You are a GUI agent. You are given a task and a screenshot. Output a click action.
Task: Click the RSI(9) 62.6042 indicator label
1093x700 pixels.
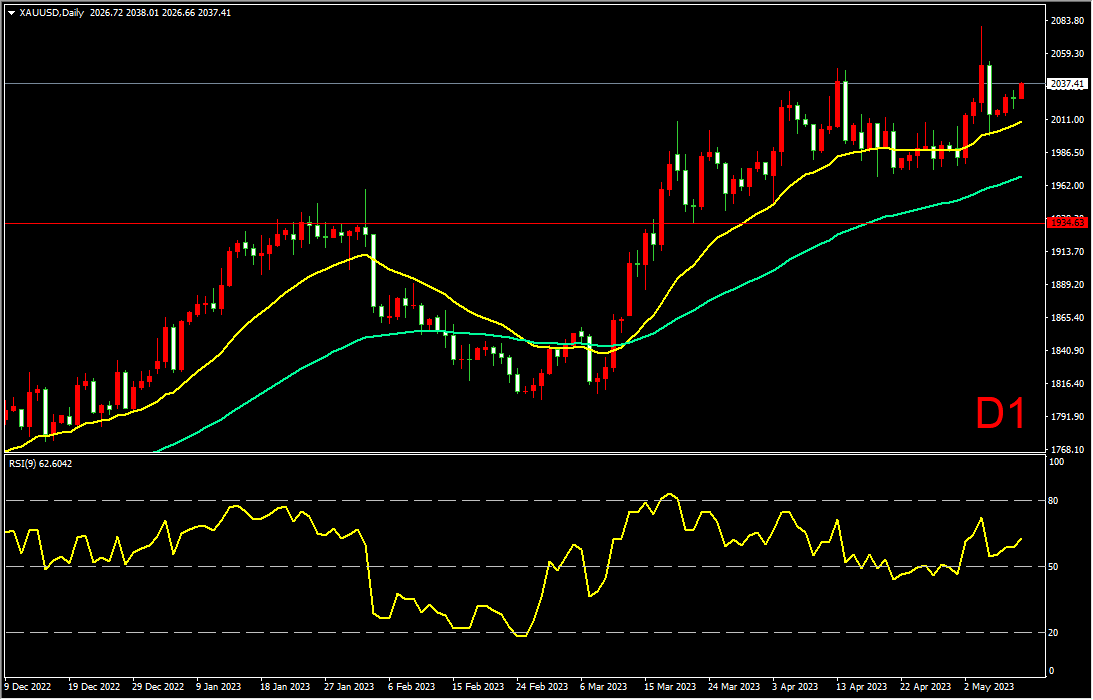pyautogui.click(x=40, y=463)
